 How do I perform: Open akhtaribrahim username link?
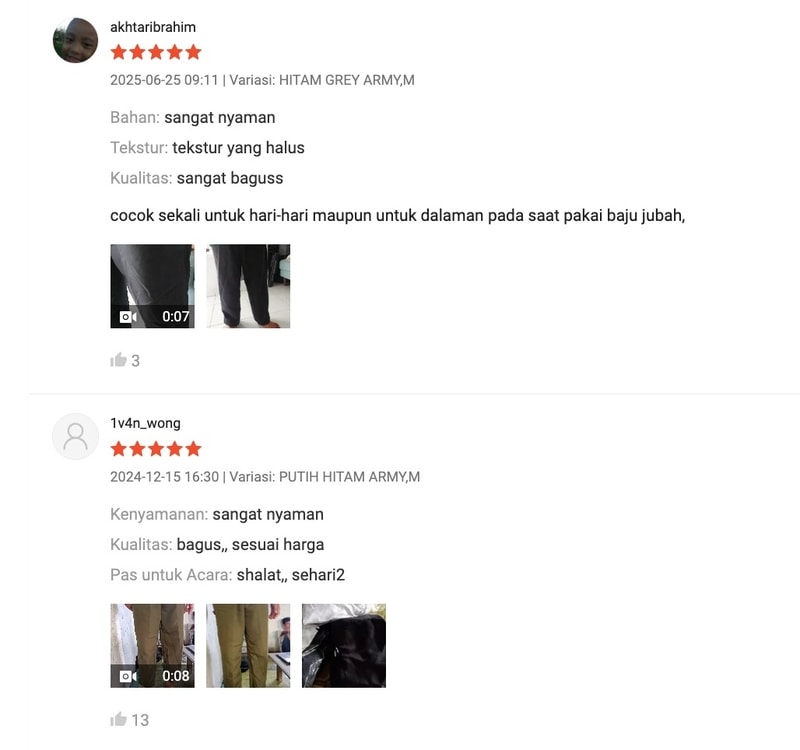click(x=153, y=27)
